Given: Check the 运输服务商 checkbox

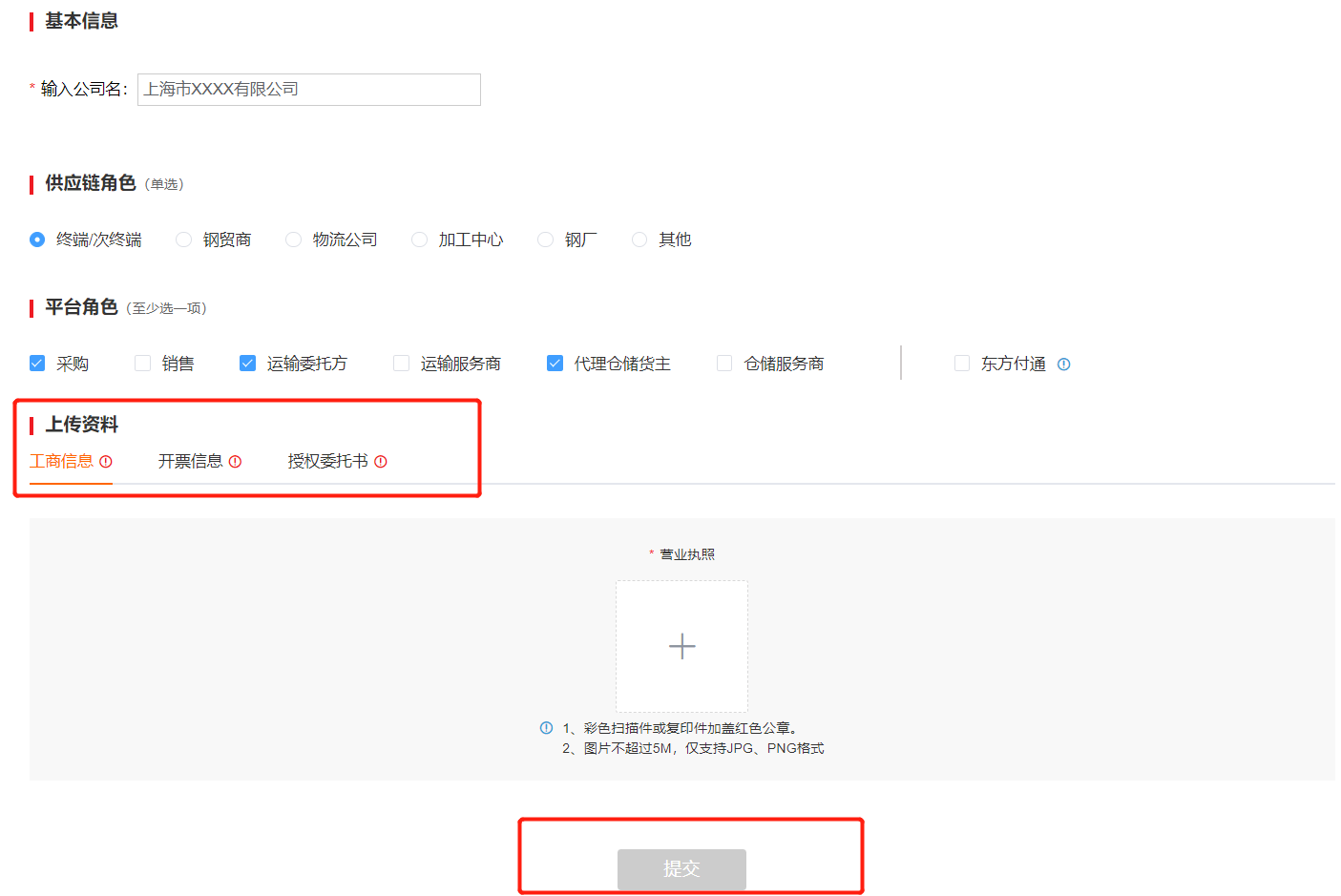Looking at the screenshot, I should [402, 364].
